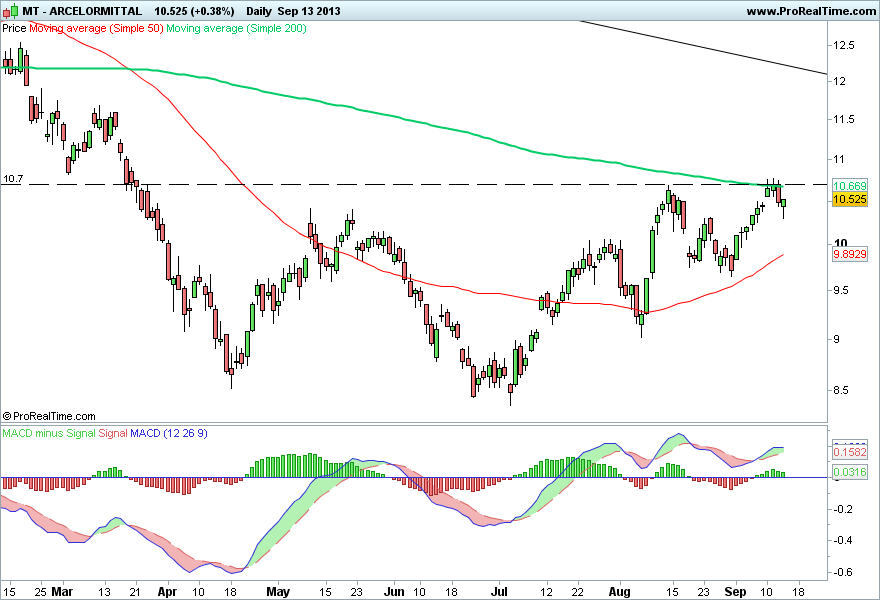Click the Jul month label on time axis
The width and height of the screenshot is (880, 600).
(x=499, y=592)
